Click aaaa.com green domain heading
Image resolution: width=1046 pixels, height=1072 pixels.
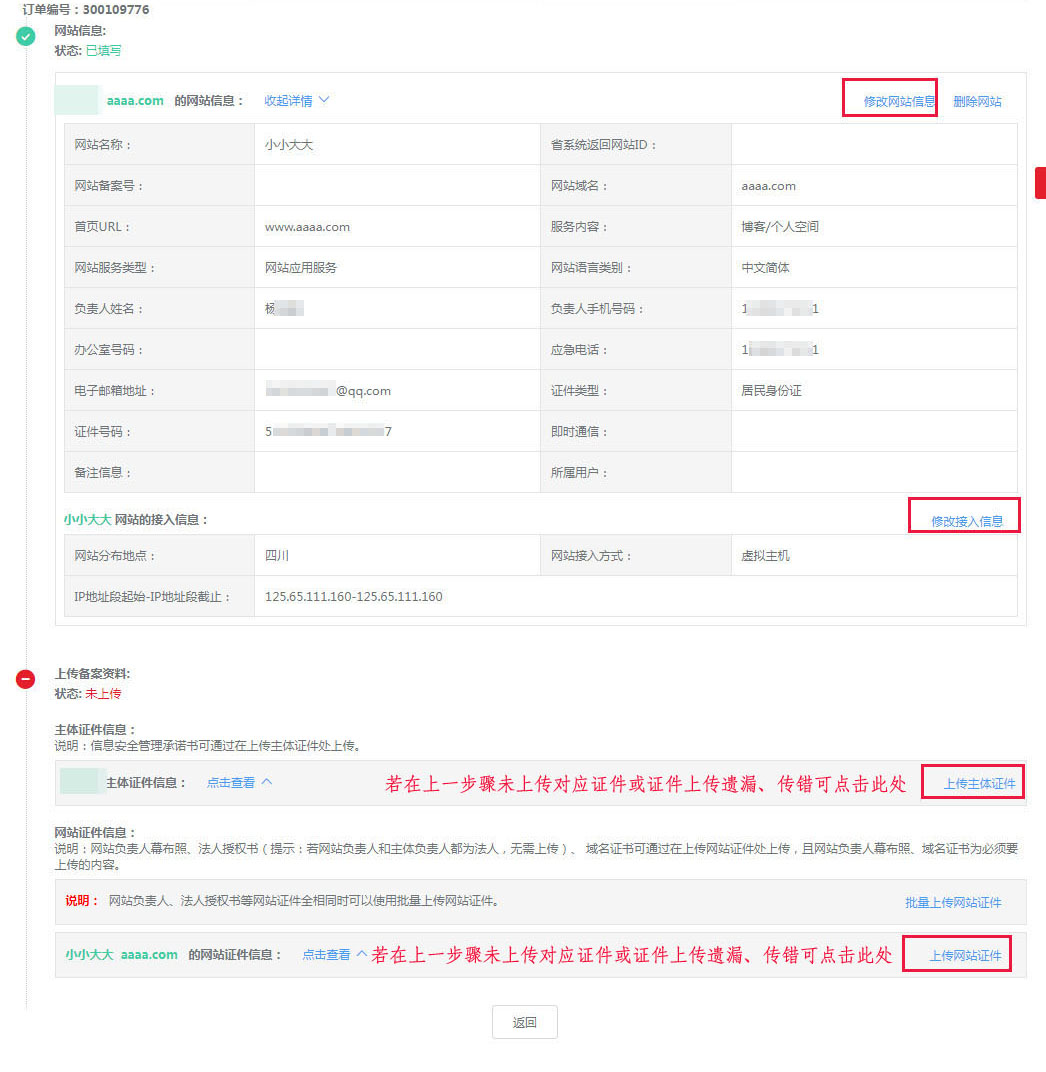point(135,100)
